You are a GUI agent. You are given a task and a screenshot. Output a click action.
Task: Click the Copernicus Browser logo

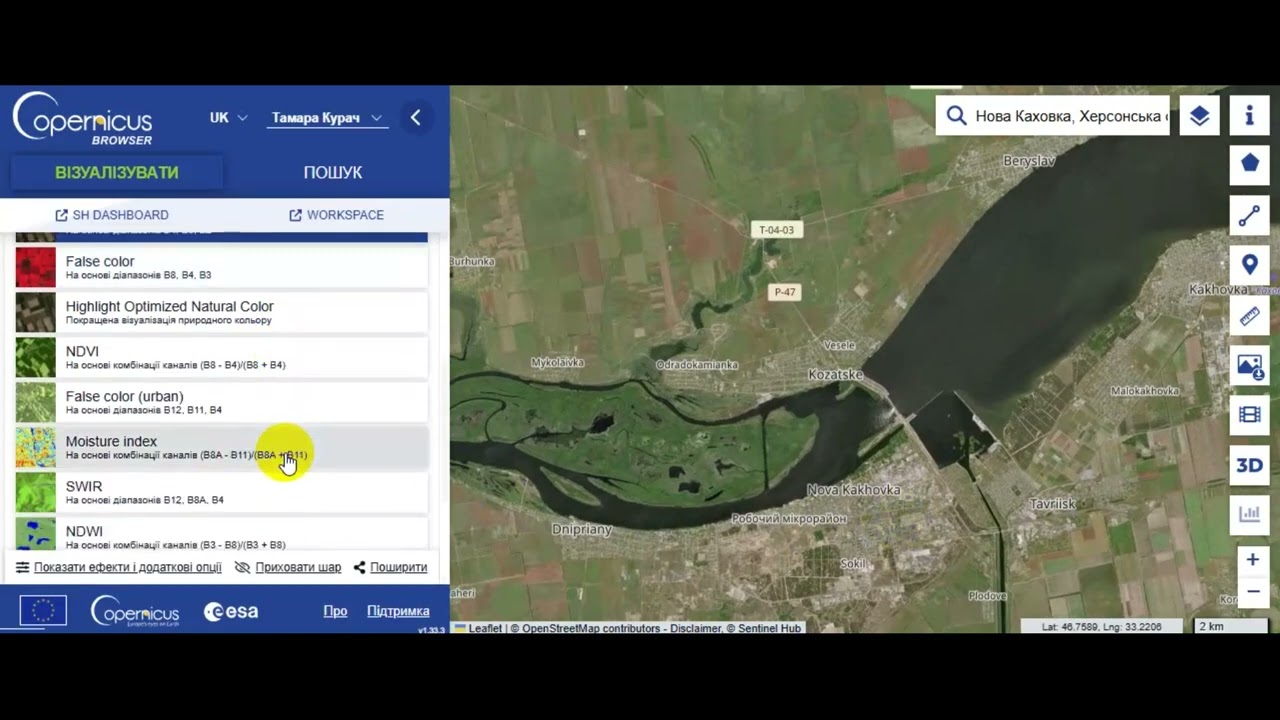point(82,119)
